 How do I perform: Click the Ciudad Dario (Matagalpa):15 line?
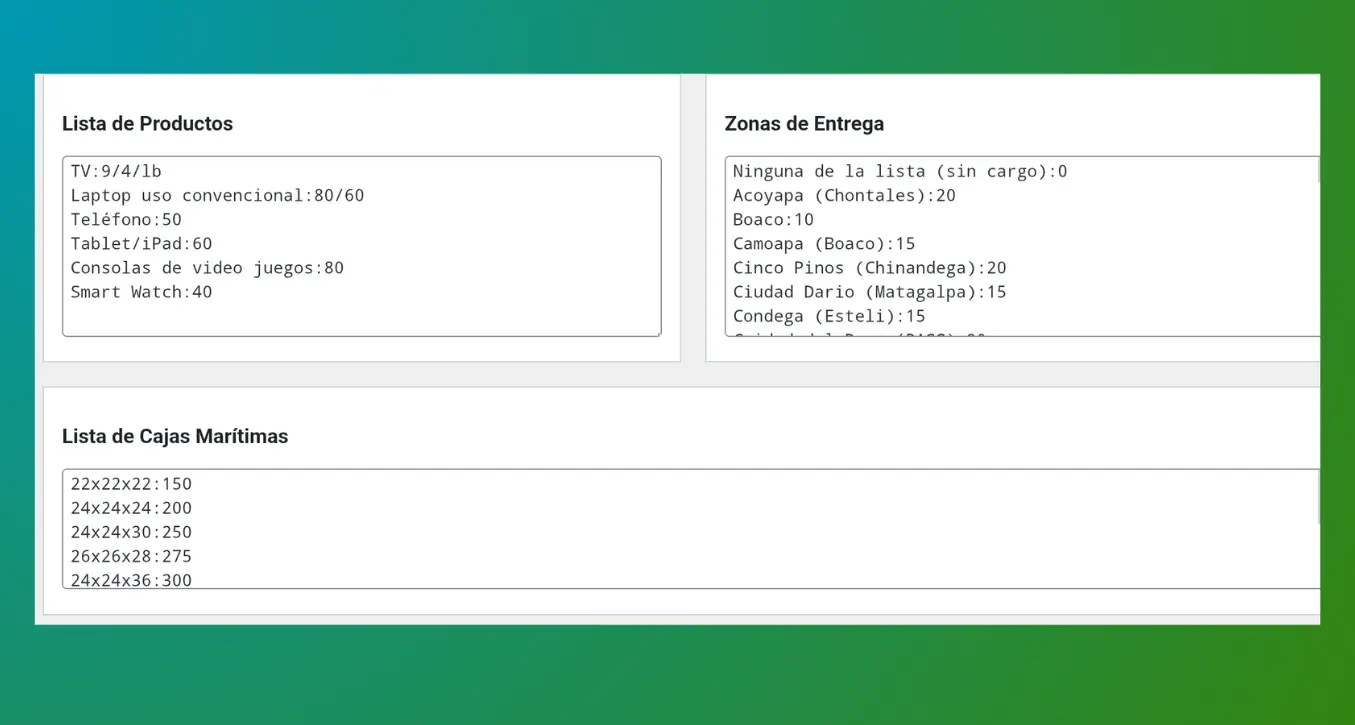click(869, 292)
